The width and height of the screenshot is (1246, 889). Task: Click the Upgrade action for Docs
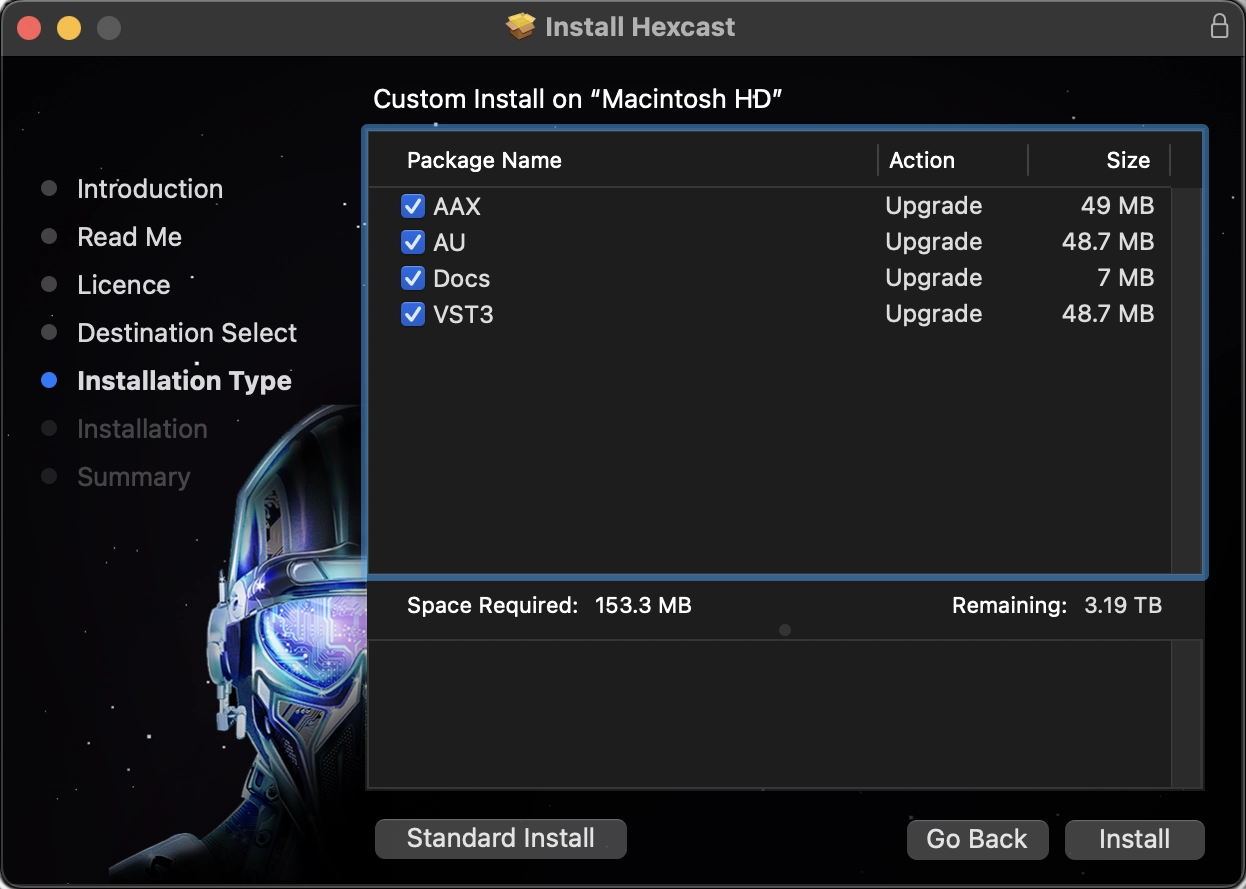point(933,278)
